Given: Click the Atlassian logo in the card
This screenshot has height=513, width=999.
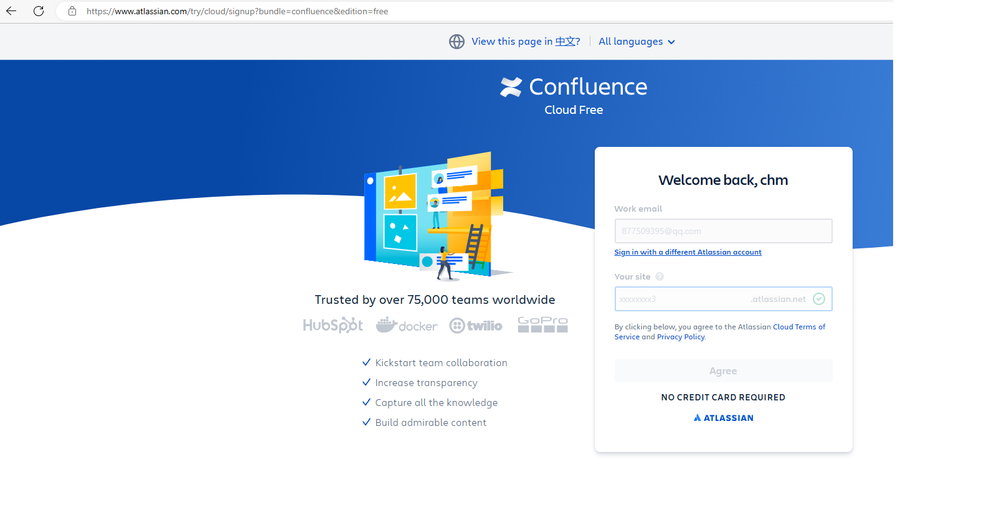Looking at the screenshot, I should (723, 418).
